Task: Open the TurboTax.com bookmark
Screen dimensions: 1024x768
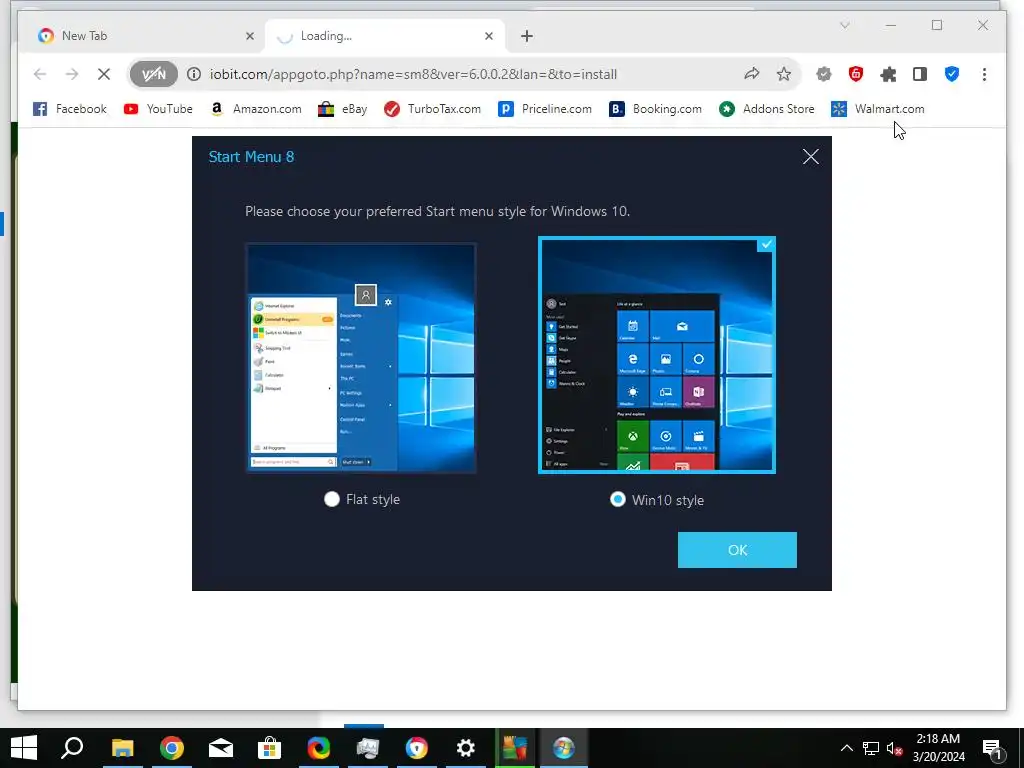Action: [x=432, y=109]
